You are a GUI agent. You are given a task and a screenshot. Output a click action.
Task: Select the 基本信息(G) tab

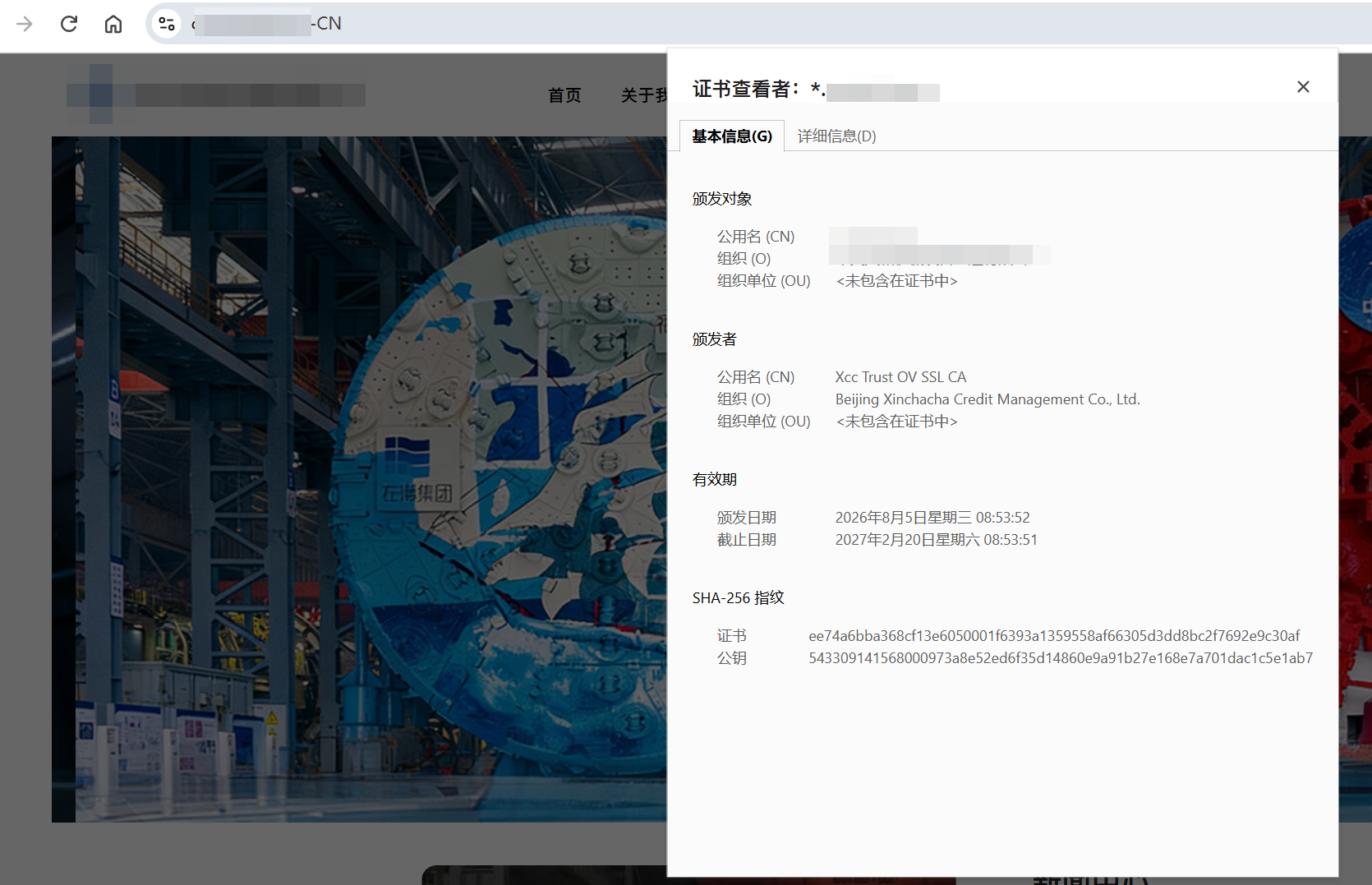(x=732, y=136)
